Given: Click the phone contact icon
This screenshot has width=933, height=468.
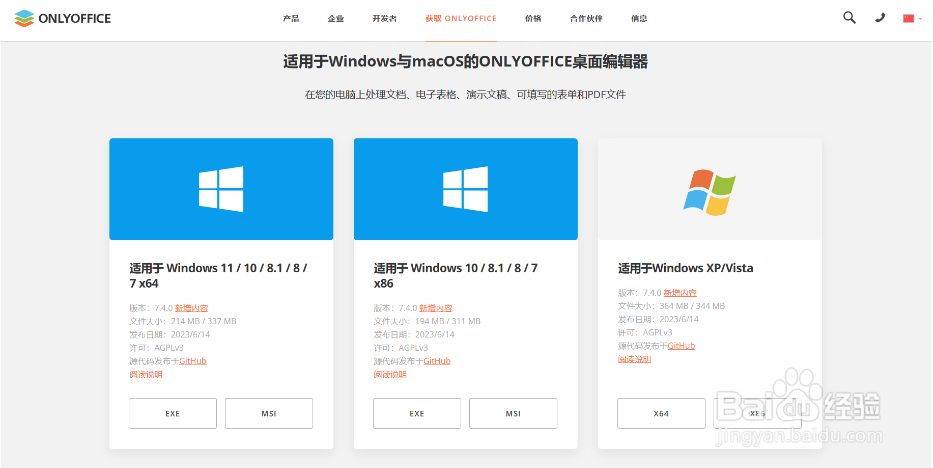Looking at the screenshot, I should click(x=880, y=18).
